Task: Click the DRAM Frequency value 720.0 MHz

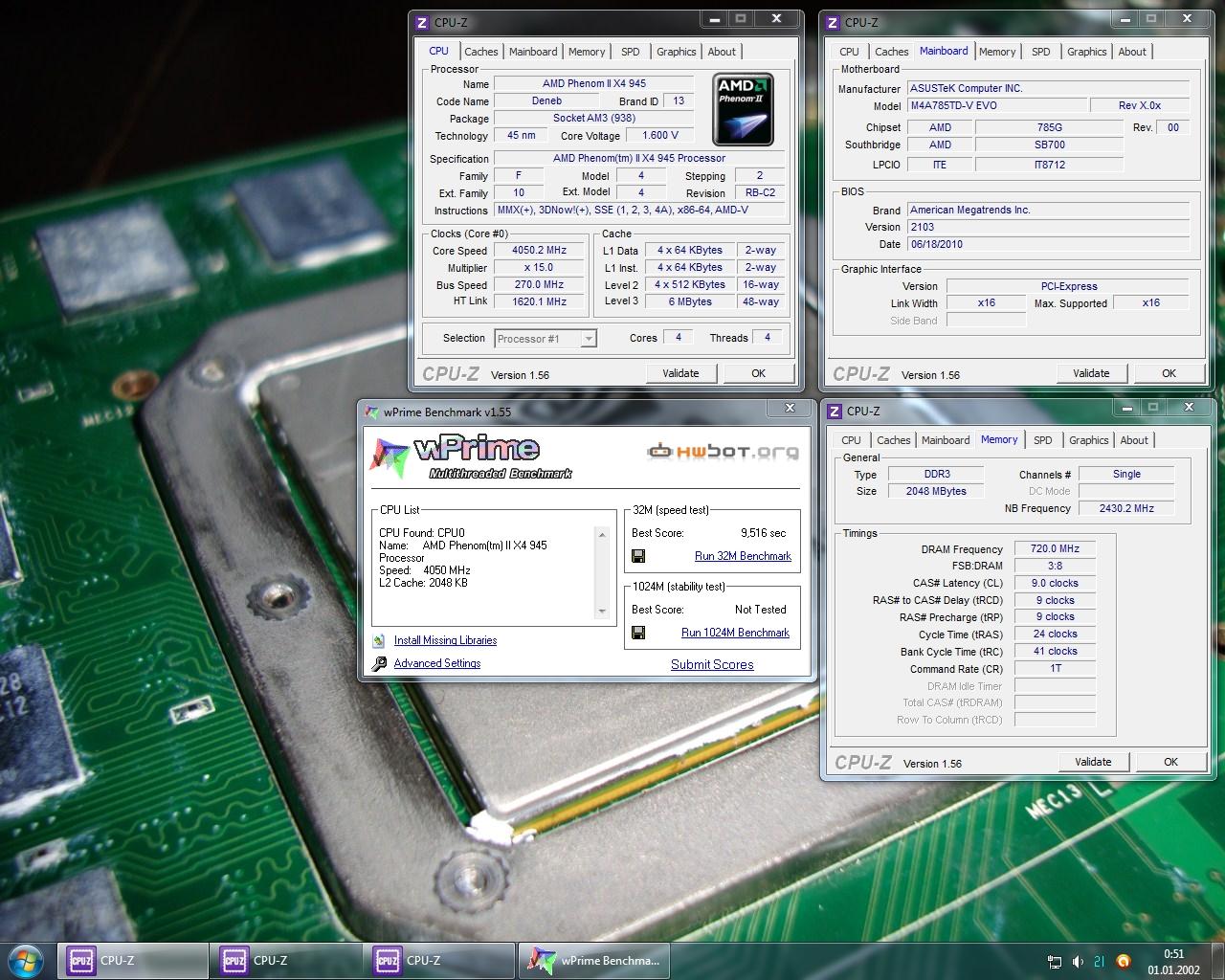Action: click(1055, 548)
